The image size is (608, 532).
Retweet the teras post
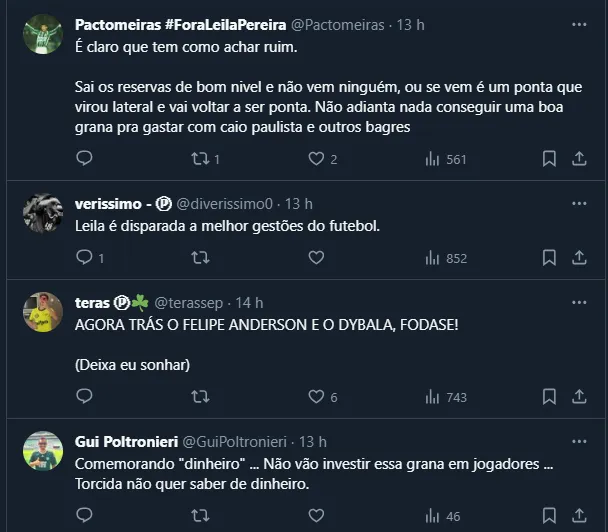click(x=200, y=397)
